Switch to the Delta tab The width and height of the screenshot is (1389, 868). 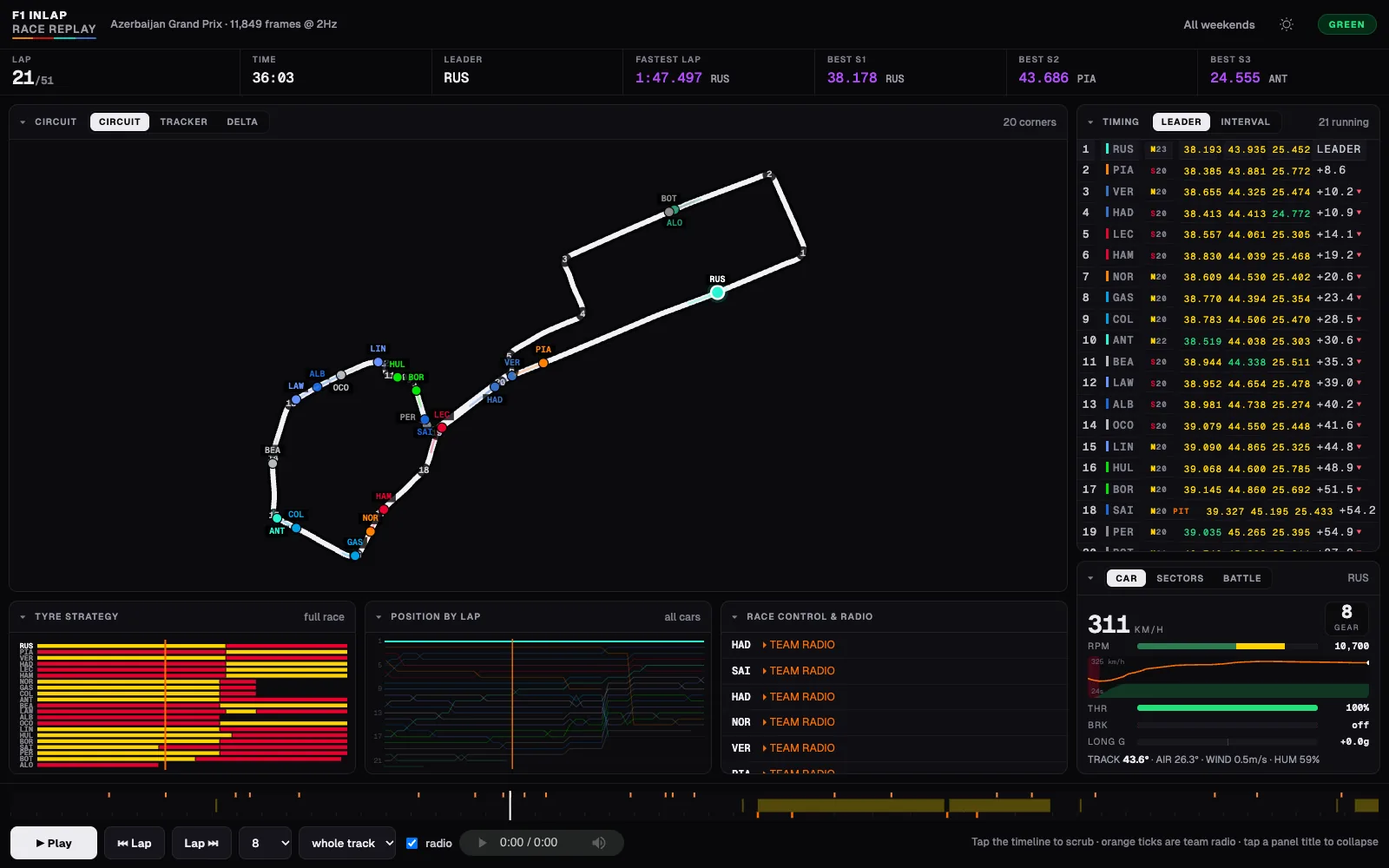pos(242,122)
